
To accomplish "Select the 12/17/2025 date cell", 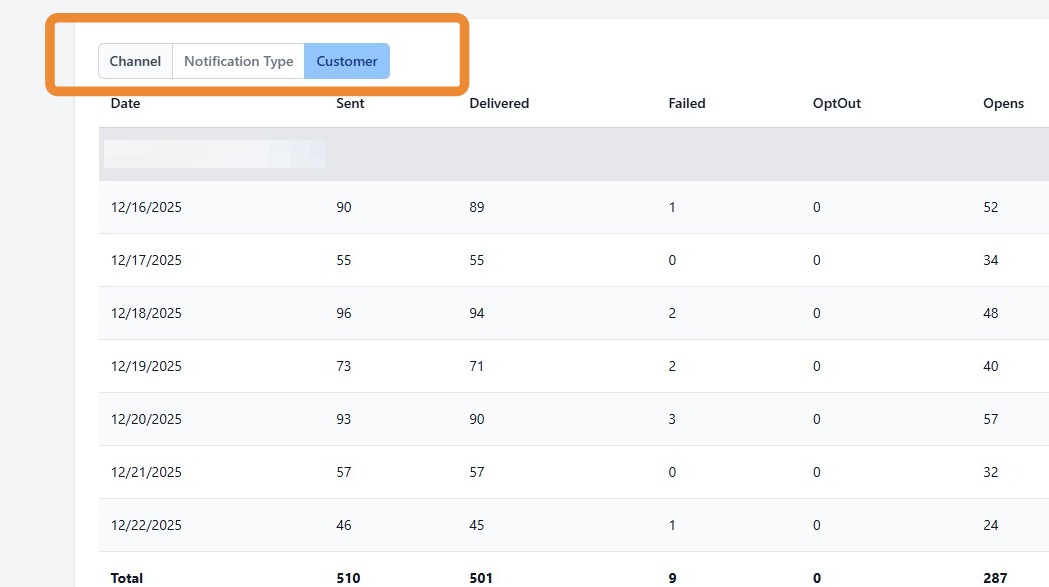I will (x=146, y=260).
